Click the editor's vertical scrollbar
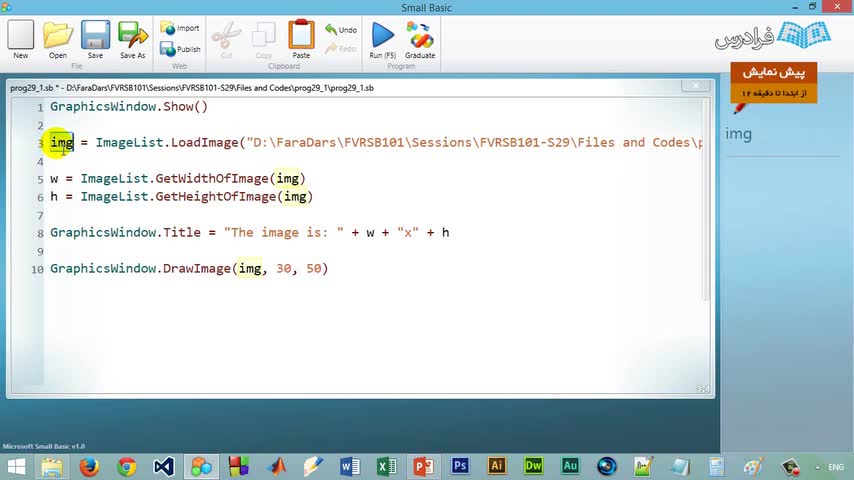This screenshot has height=480, width=854. [x=706, y=199]
